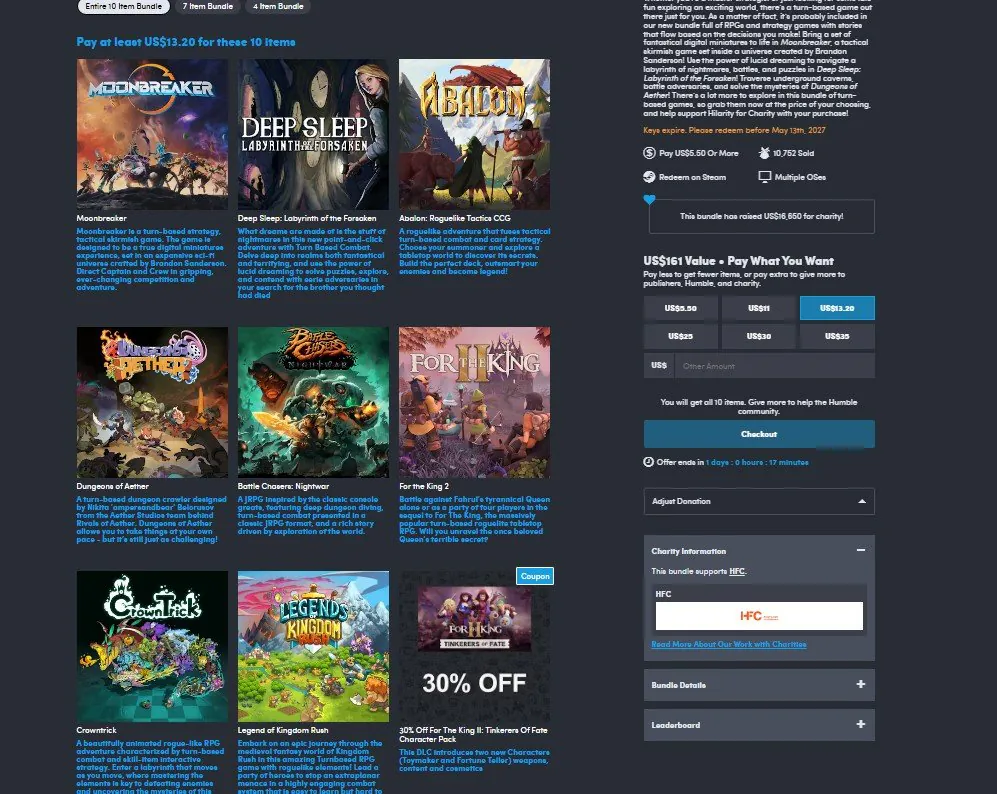Image resolution: width=997 pixels, height=794 pixels.
Task: Open the Legend of Kingdom Rush cover
Action: pyautogui.click(x=313, y=646)
